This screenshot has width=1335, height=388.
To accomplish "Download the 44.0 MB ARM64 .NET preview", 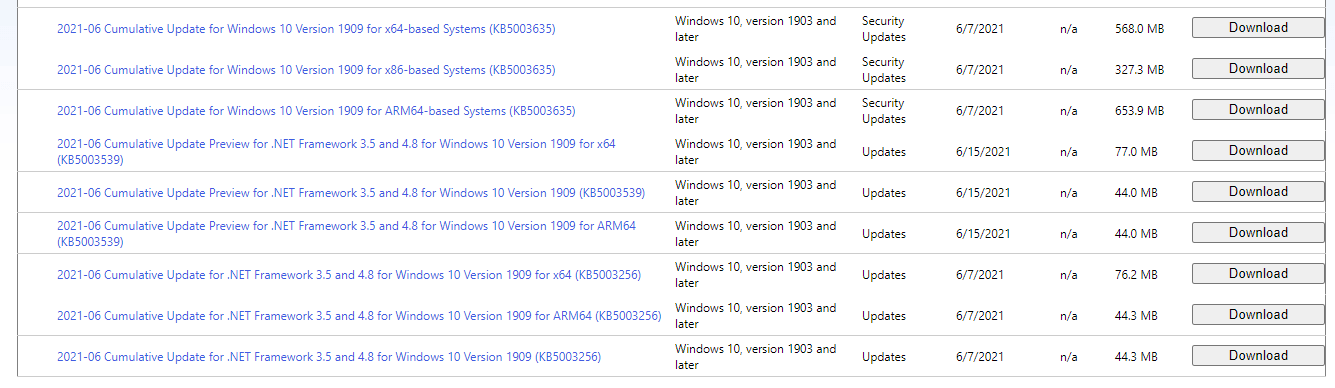I will tap(1258, 233).
